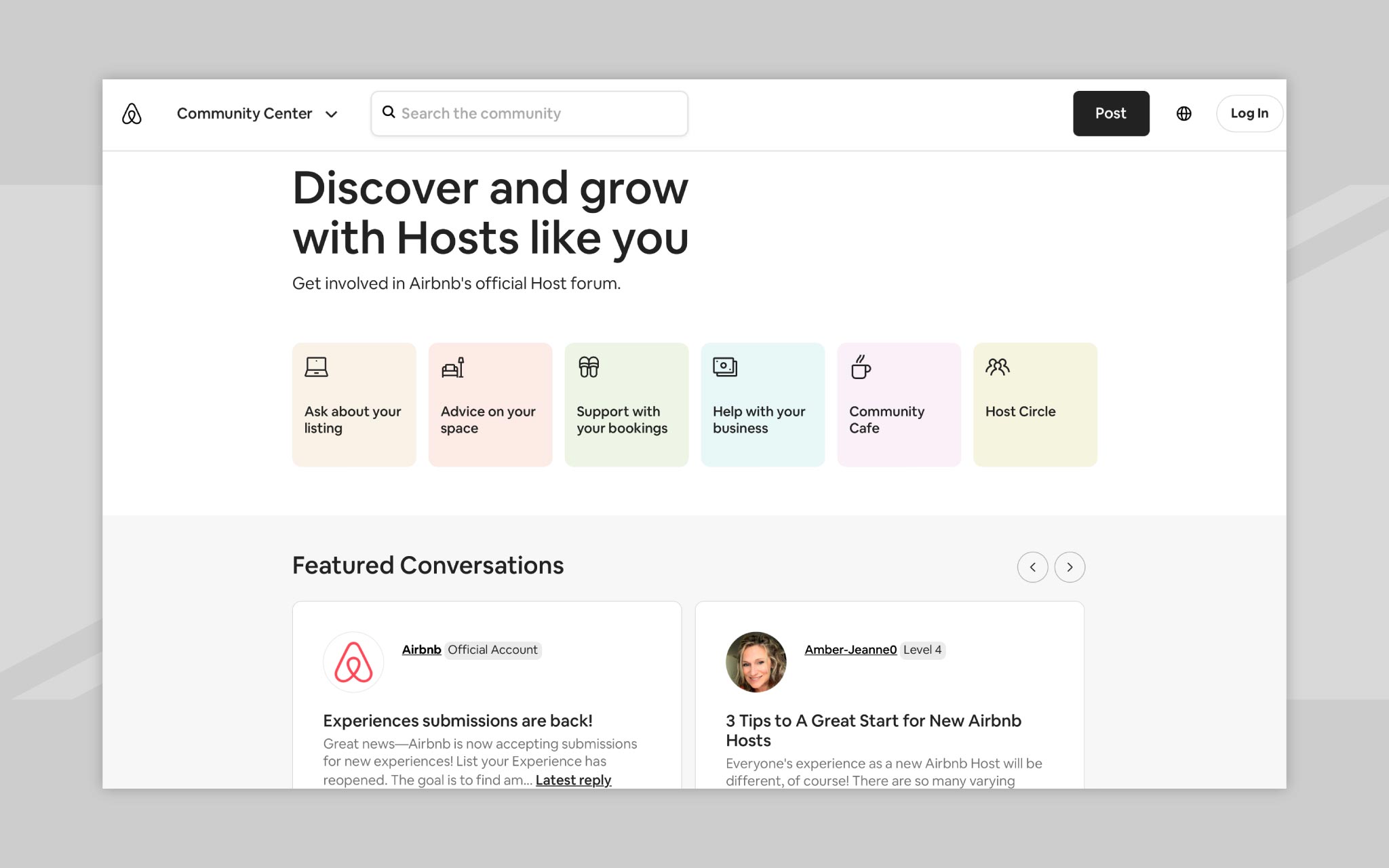1389x868 pixels.
Task: Click the slippers icon on Support with your bookings
Action: [589, 366]
